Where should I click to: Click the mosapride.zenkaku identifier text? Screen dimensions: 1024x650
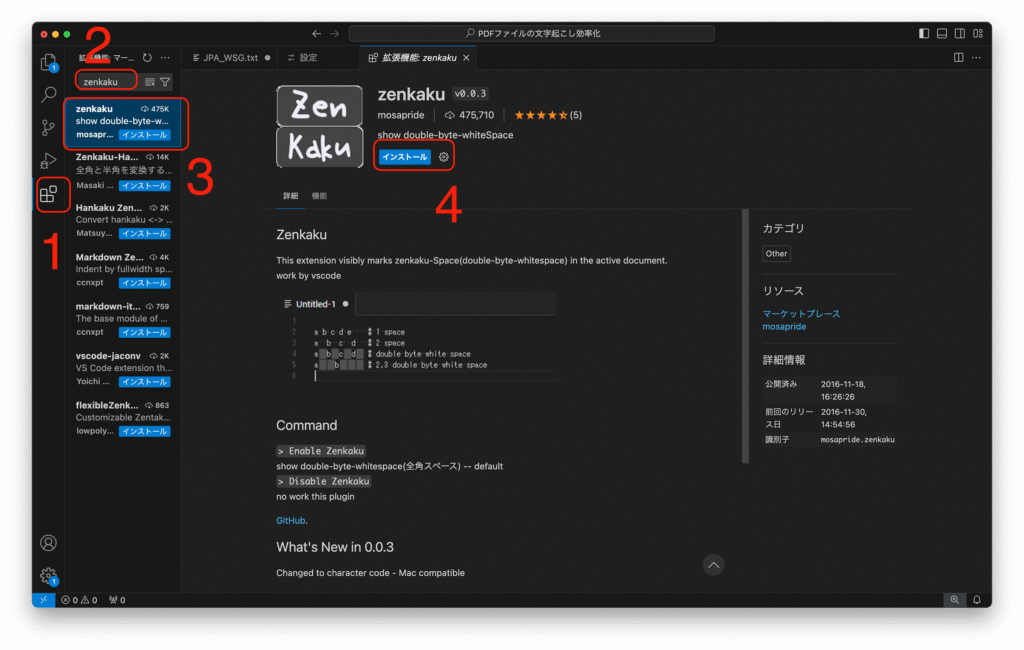tap(857, 440)
